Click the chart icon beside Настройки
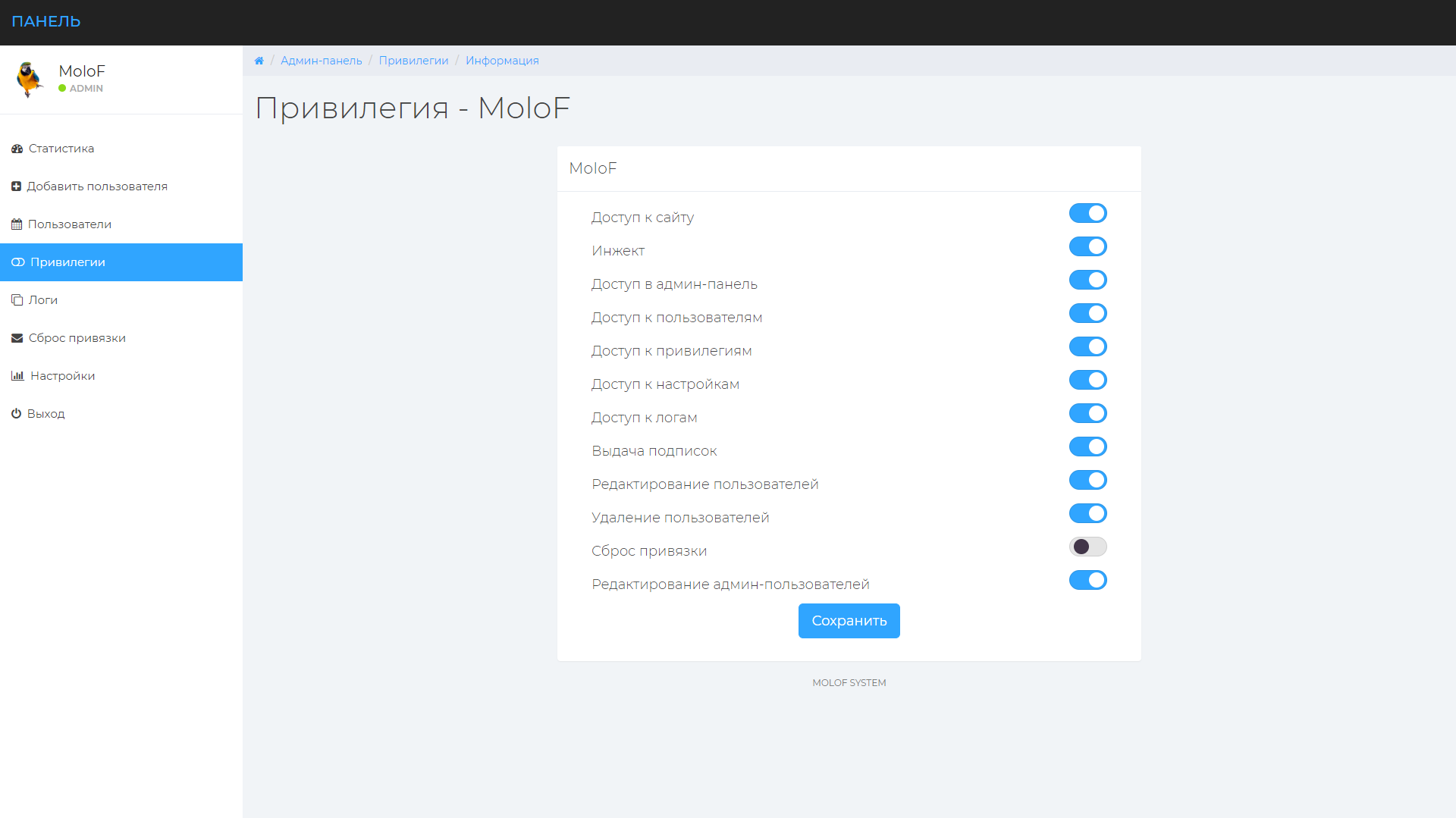1456x818 pixels. 17,376
